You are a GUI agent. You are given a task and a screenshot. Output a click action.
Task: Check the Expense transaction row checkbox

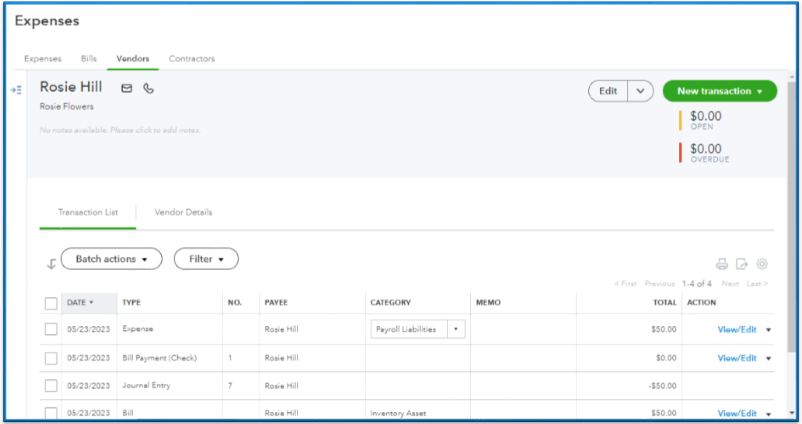point(51,329)
